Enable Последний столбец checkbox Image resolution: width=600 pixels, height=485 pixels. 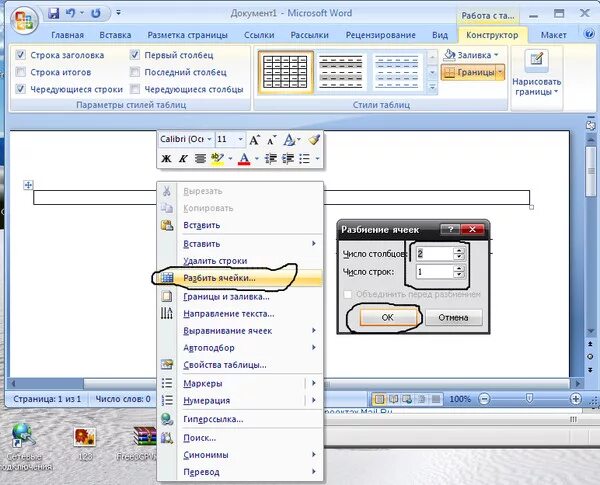click(x=135, y=72)
